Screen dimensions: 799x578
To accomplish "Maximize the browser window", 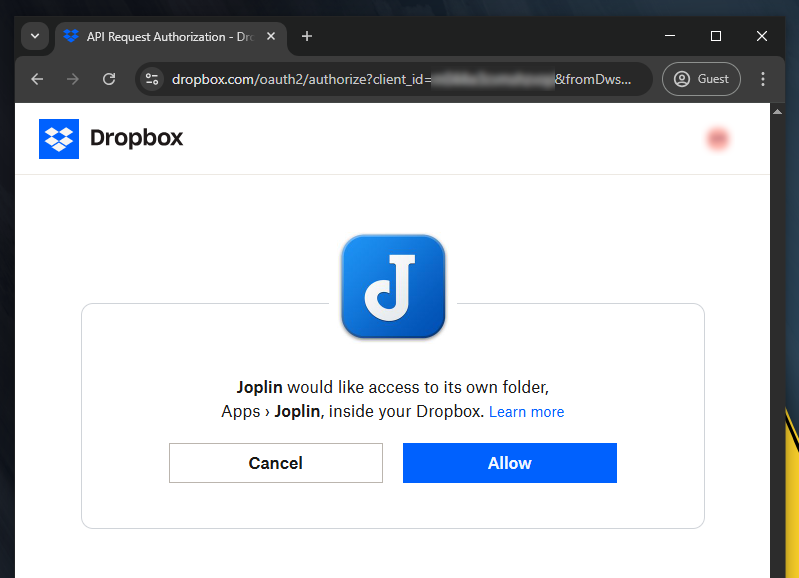I will click(716, 36).
